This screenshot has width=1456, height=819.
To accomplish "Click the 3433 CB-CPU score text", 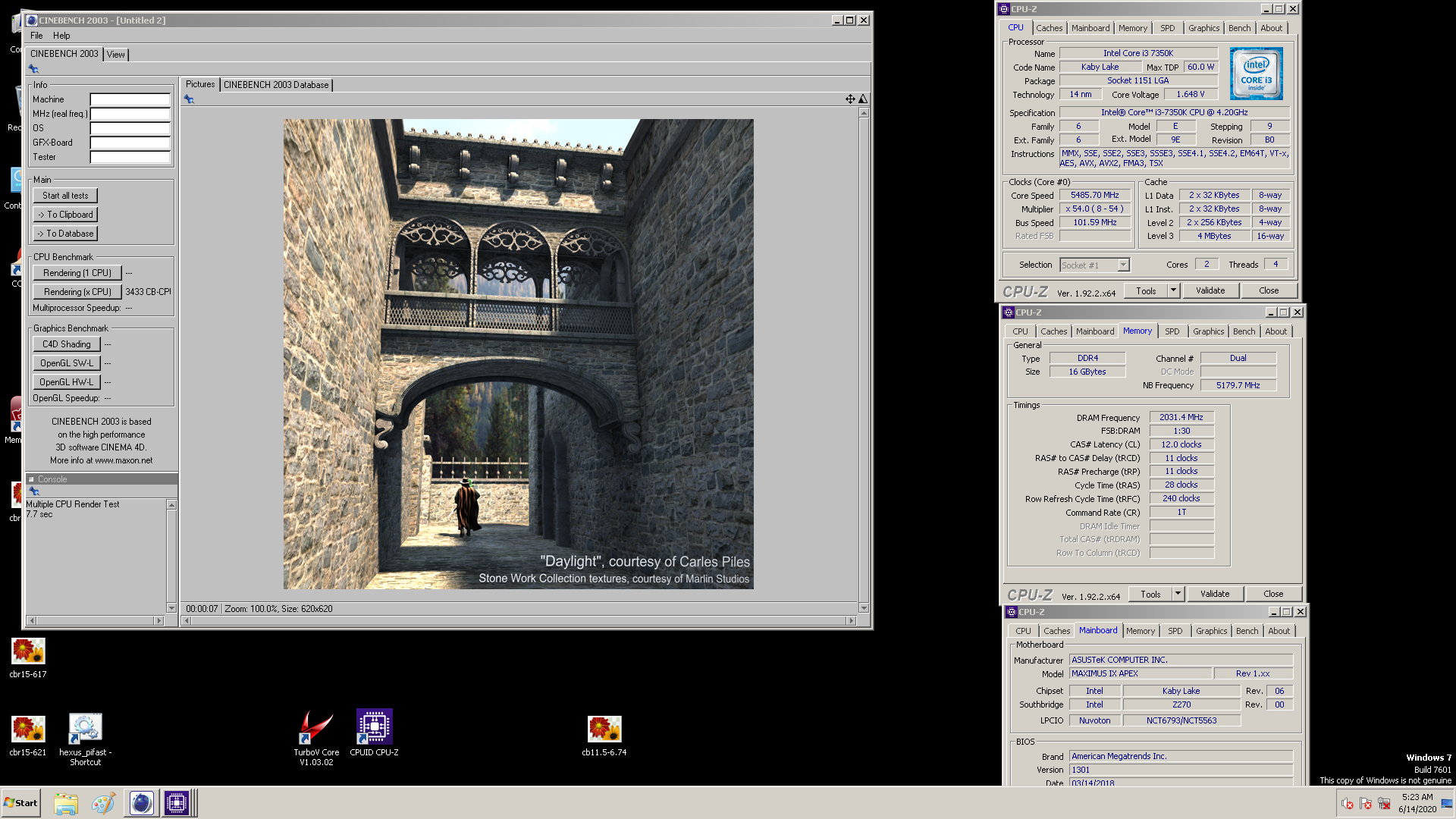I will click(x=149, y=292).
